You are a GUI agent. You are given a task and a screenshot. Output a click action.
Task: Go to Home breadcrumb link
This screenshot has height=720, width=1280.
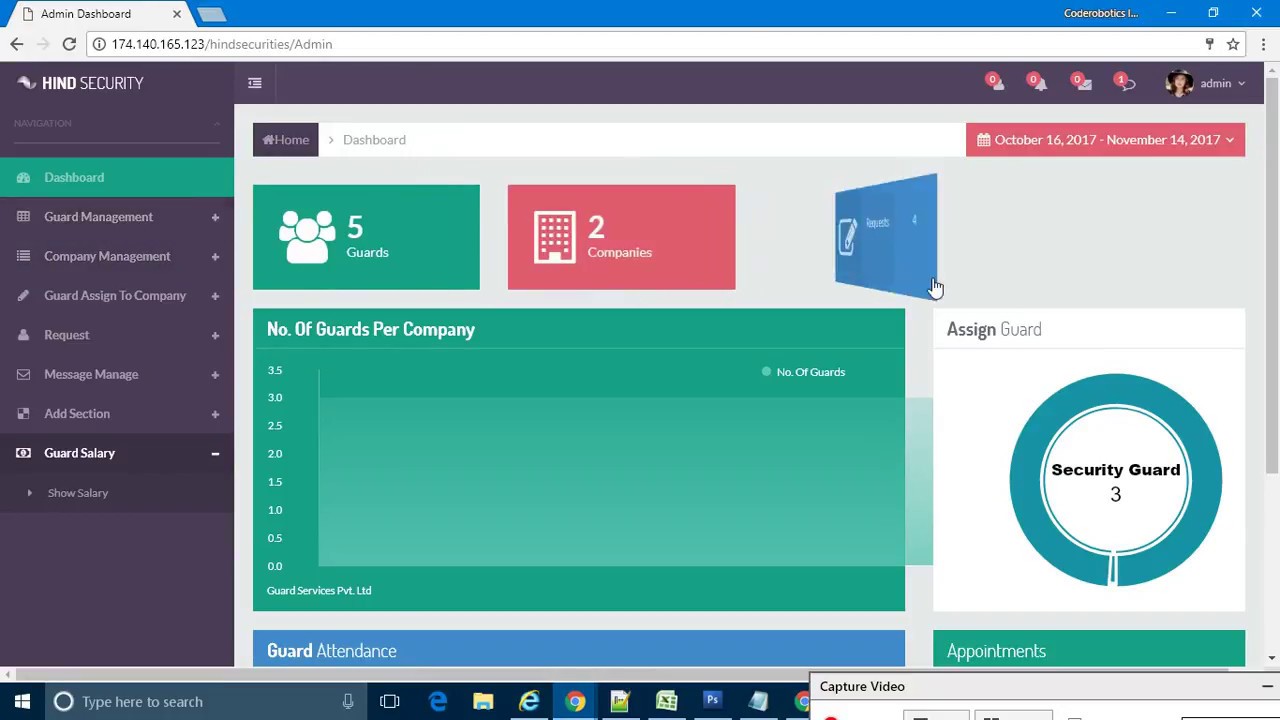pos(286,140)
